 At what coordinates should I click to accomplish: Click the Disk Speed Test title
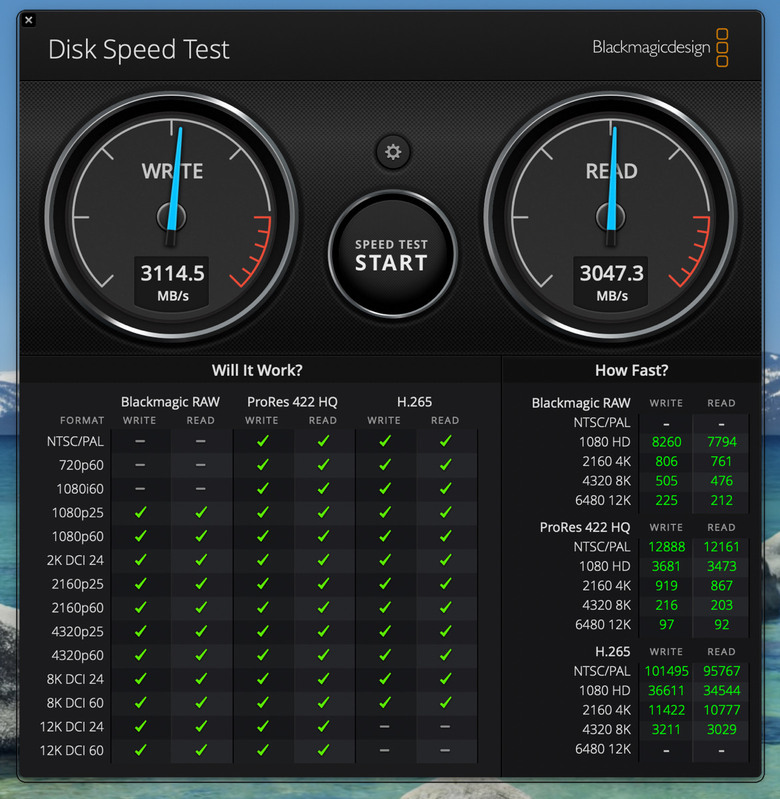pyautogui.click(x=139, y=49)
